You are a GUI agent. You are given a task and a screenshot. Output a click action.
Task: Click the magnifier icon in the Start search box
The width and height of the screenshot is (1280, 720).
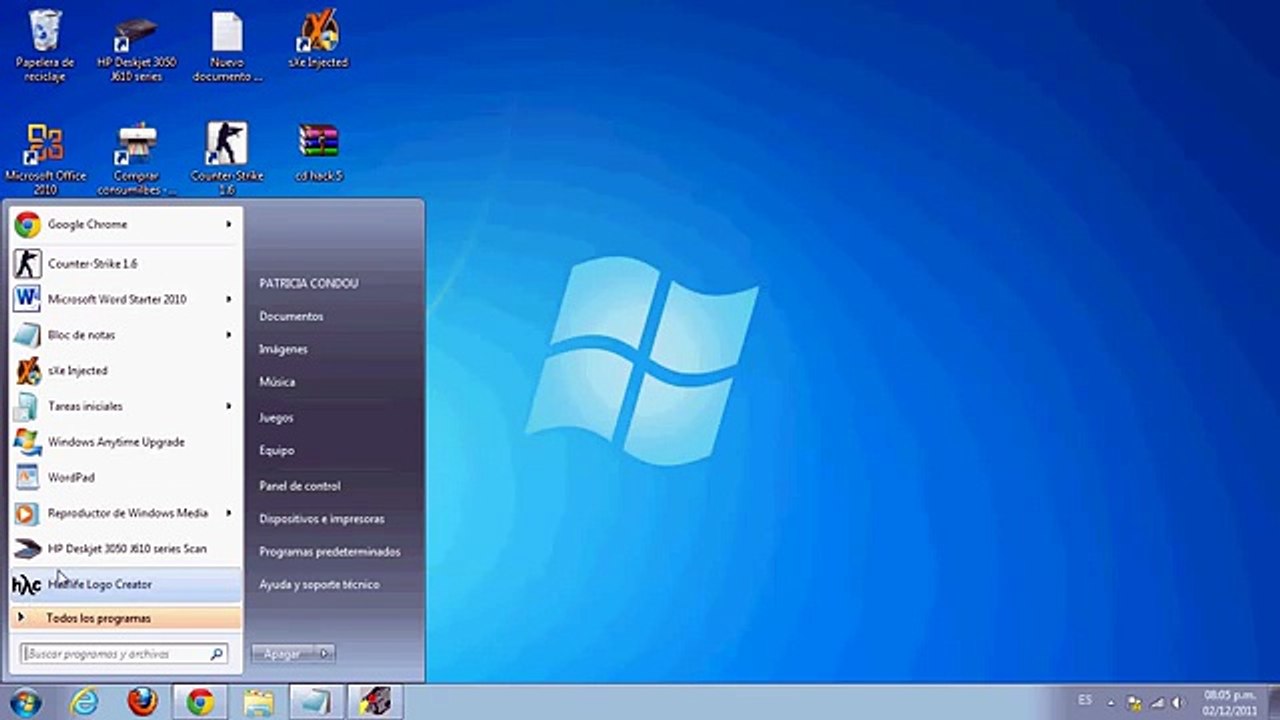[x=216, y=654]
